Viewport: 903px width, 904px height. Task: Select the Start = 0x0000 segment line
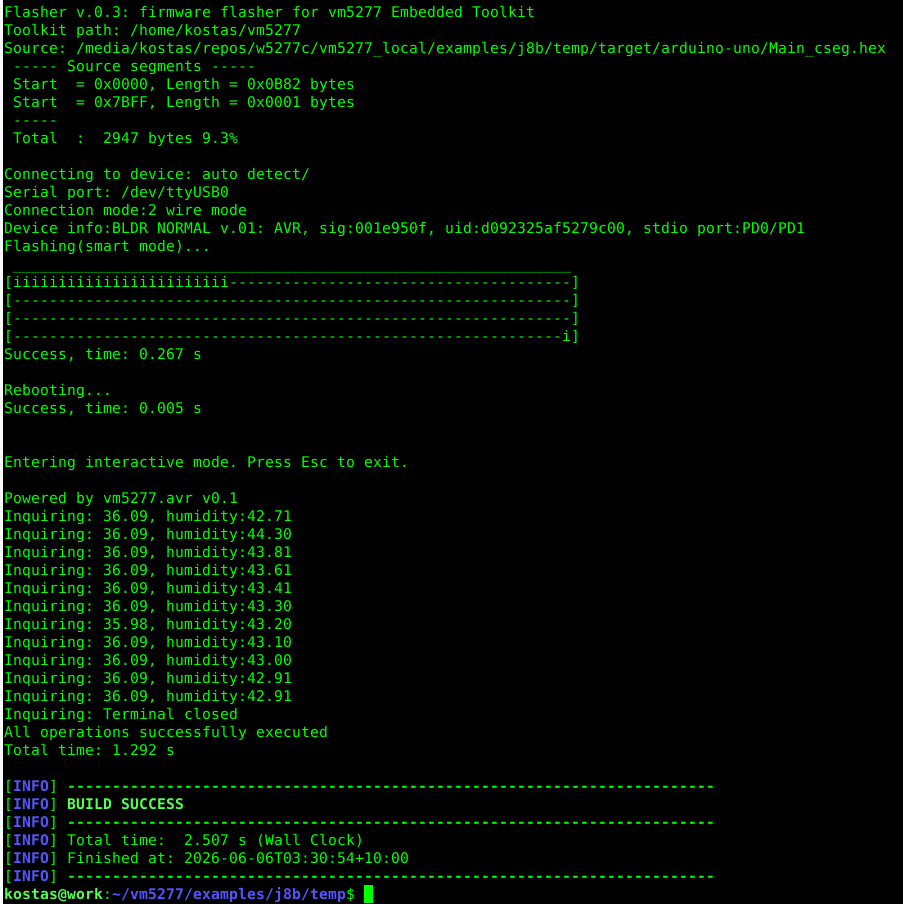183,84
